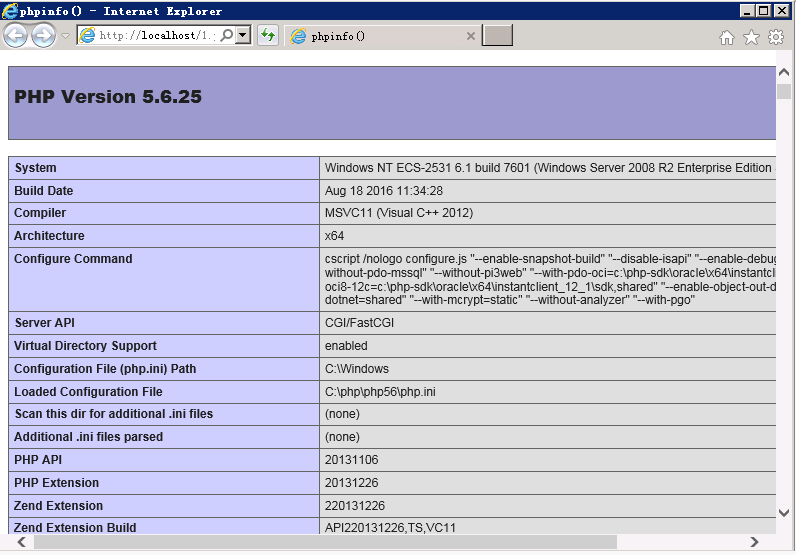Click the localhost URL address field
The width and height of the screenshot is (796, 555).
tap(155, 35)
